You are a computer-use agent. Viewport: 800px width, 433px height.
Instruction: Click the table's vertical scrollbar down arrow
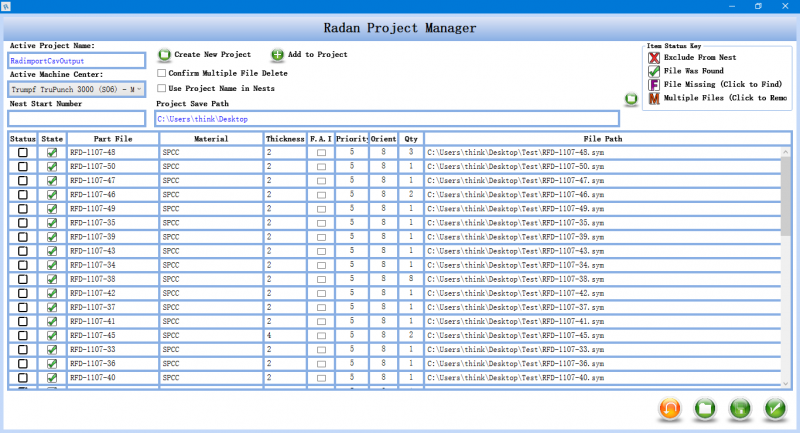click(x=787, y=382)
